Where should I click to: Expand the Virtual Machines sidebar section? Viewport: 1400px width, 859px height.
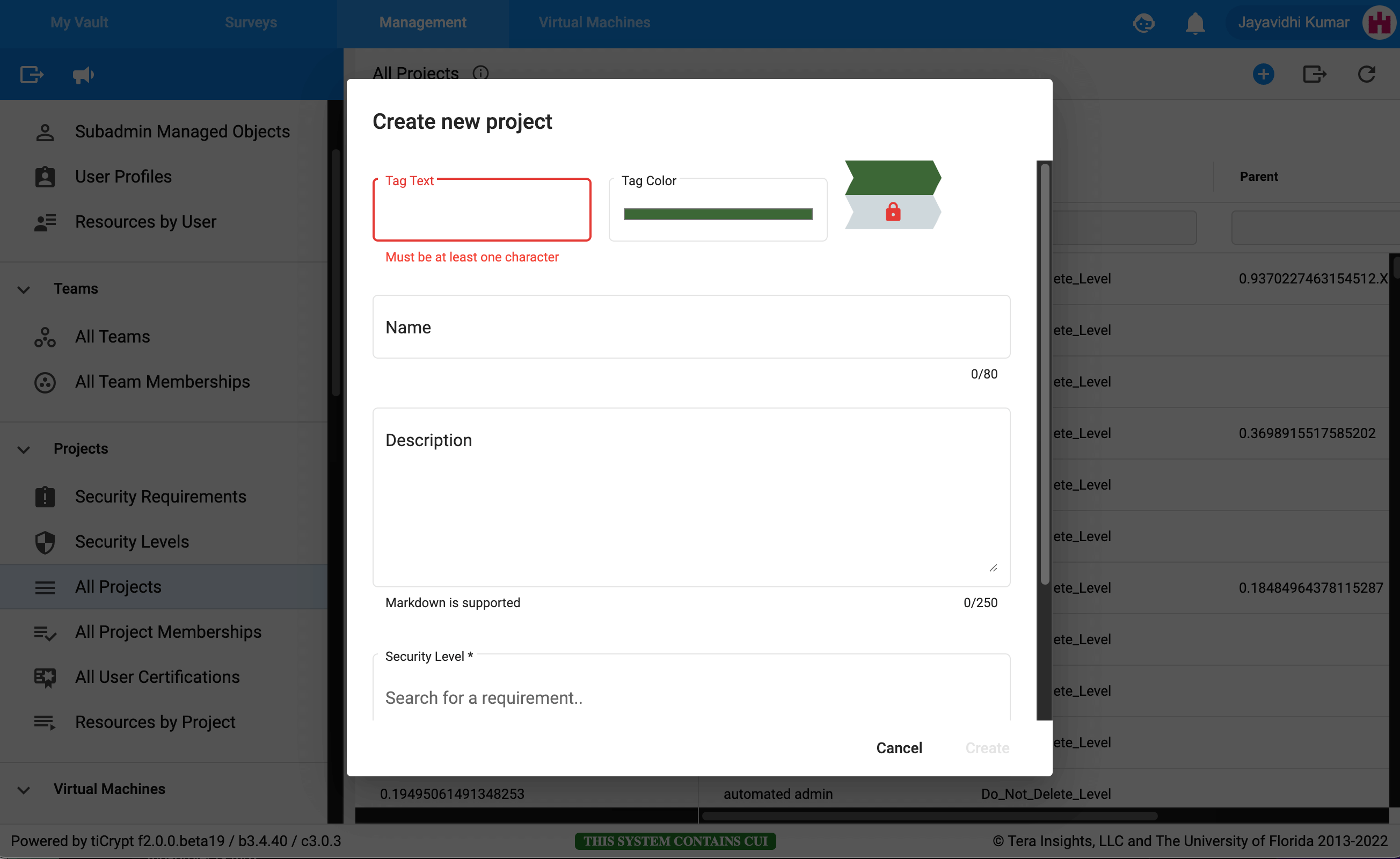pyautogui.click(x=24, y=790)
